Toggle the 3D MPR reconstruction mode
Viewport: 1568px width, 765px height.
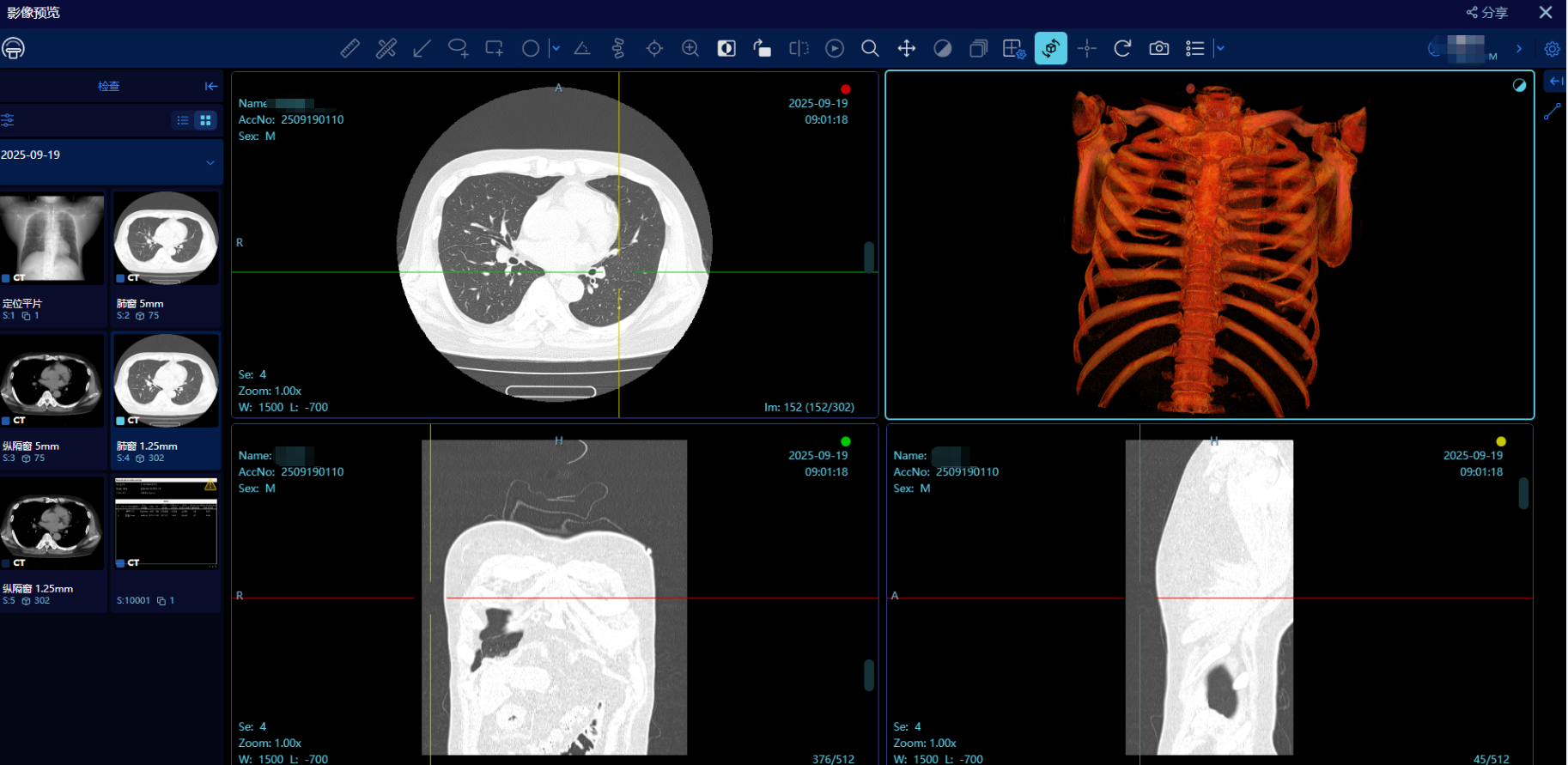point(1051,48)
